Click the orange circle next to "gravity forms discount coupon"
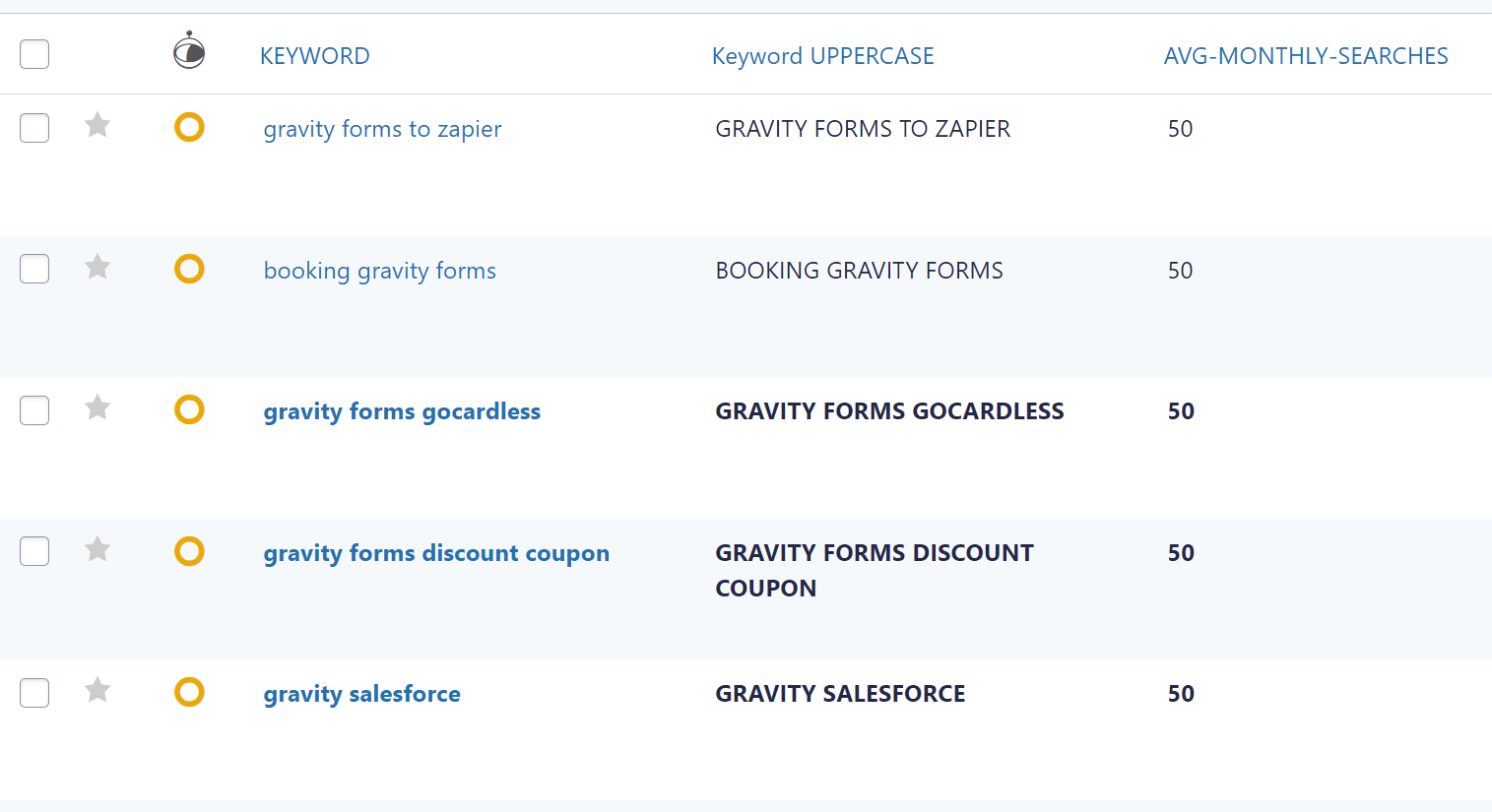The image size is (1492, 812). pyautogui.click(x=189, y=551)
